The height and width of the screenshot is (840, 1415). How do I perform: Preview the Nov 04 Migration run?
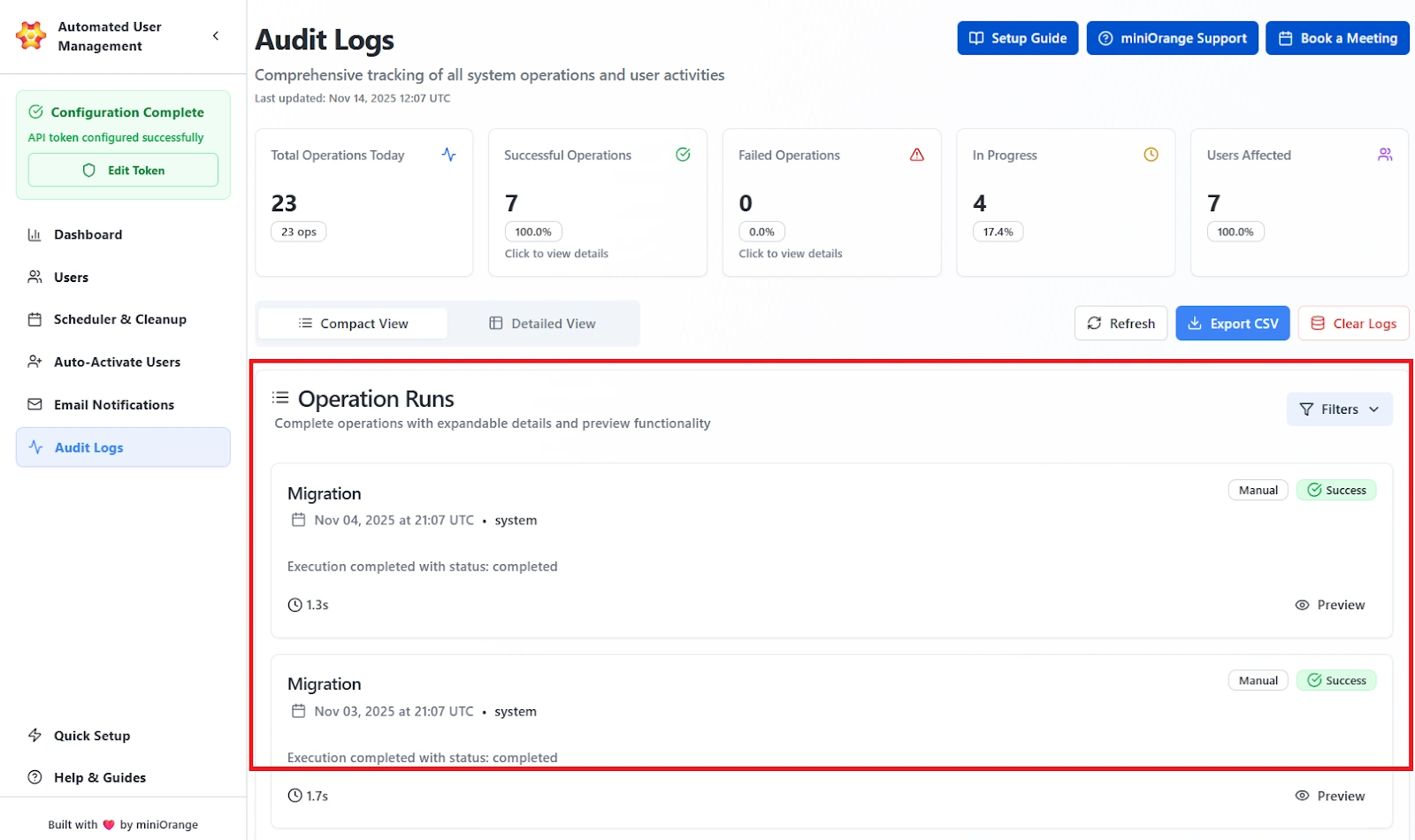(1330, 605)
